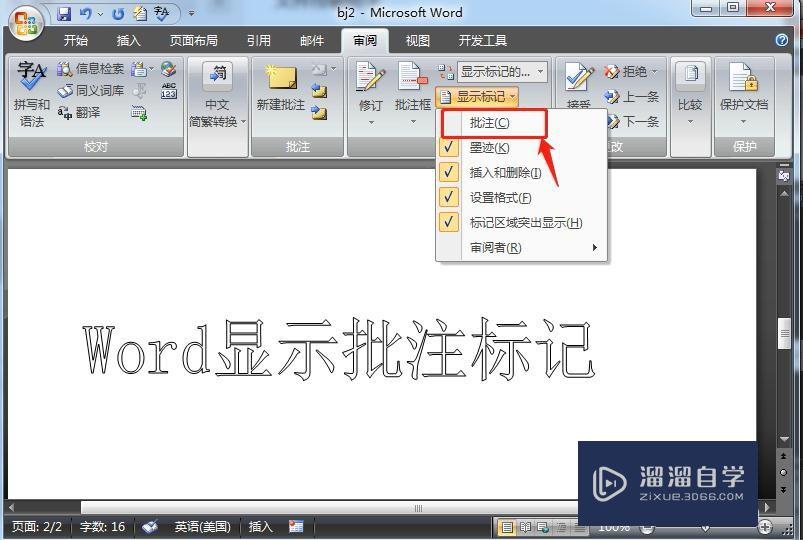The height and width of the screenshot is (540, 803).
Task: Toggle the 插入 insert mode in status bar
Action: pos(260,526)
